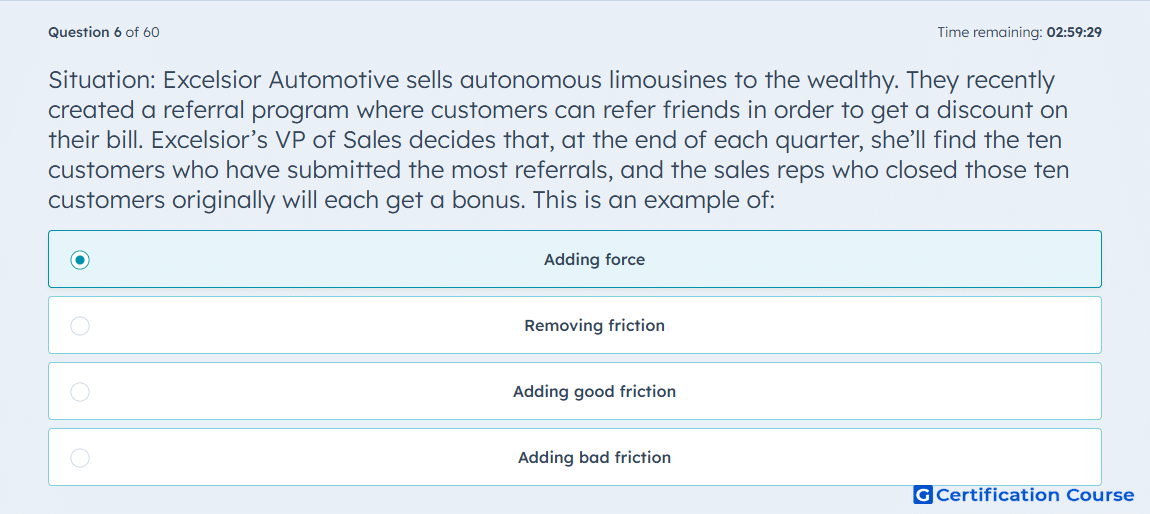The image size is (1150, 514).
Task: Select the Adding force radio button
Action: [x=80, y=260]
